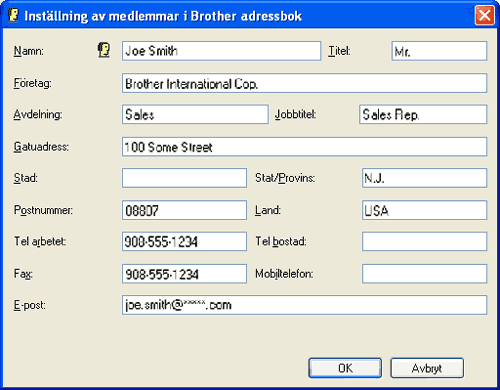Click the Postnummer: label
500x390 pixels.
43,210
